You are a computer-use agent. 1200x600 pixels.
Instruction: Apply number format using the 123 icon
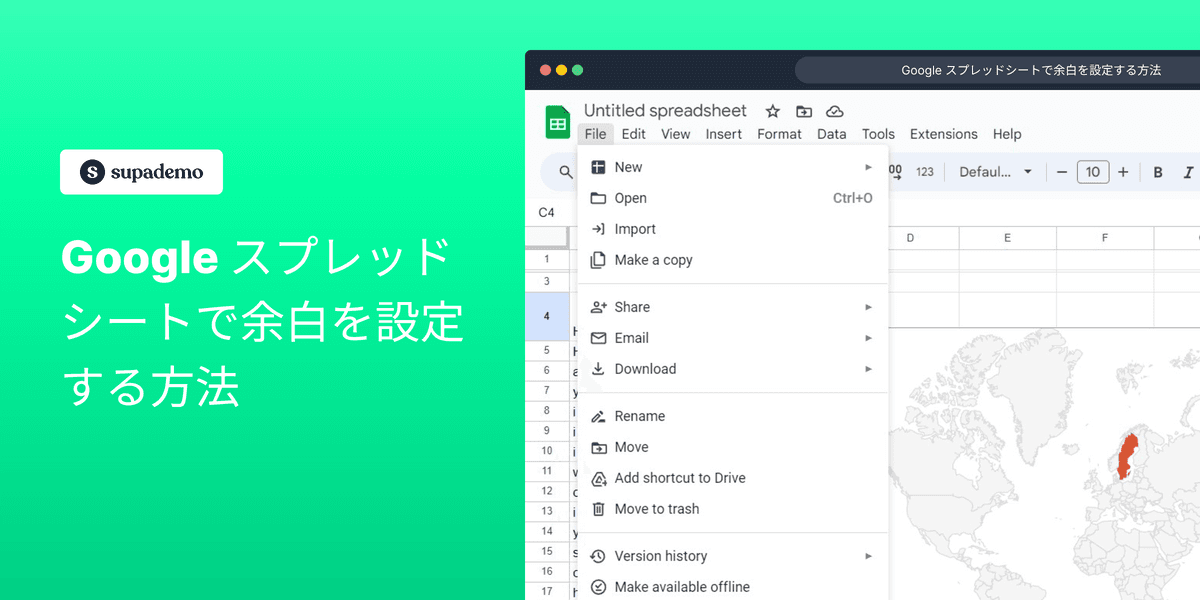point(924,171)
